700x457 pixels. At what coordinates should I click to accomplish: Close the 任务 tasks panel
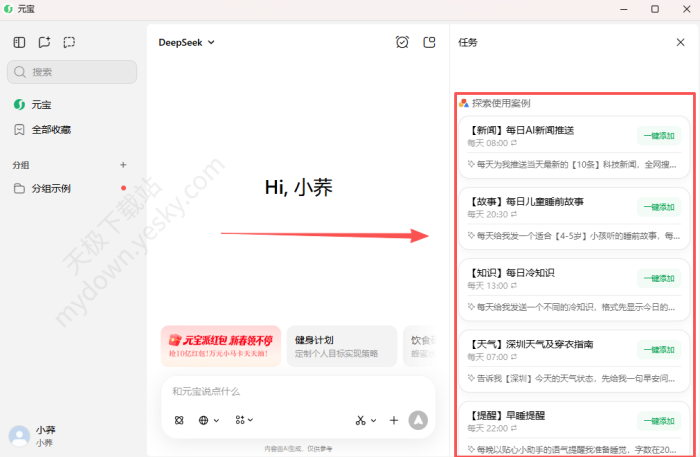(x=681, y=42)
